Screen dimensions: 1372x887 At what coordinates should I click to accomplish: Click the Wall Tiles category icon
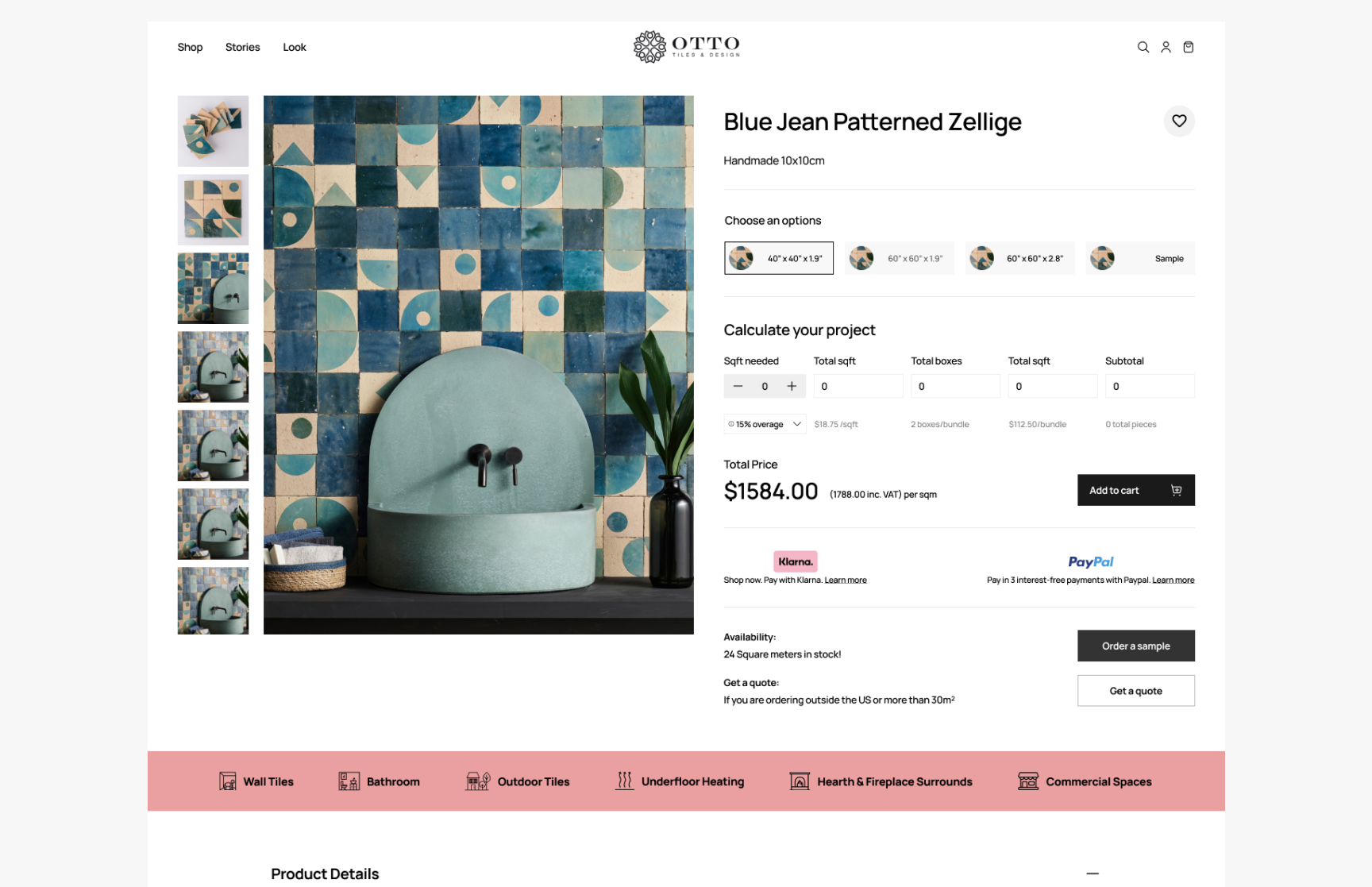(x=228, y=781)
